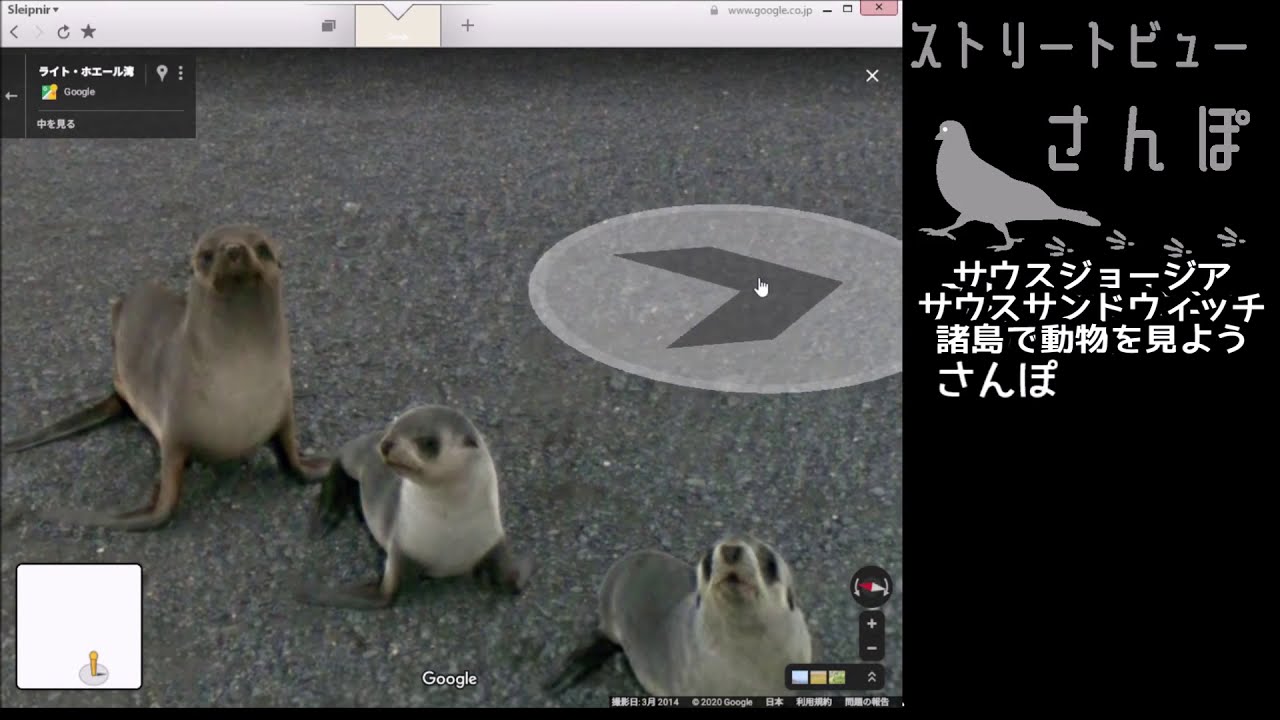Click the ライト・ホエール湾 location title
The height and width of the screenshot is (720, 1280).
click(x=86, y=72)
